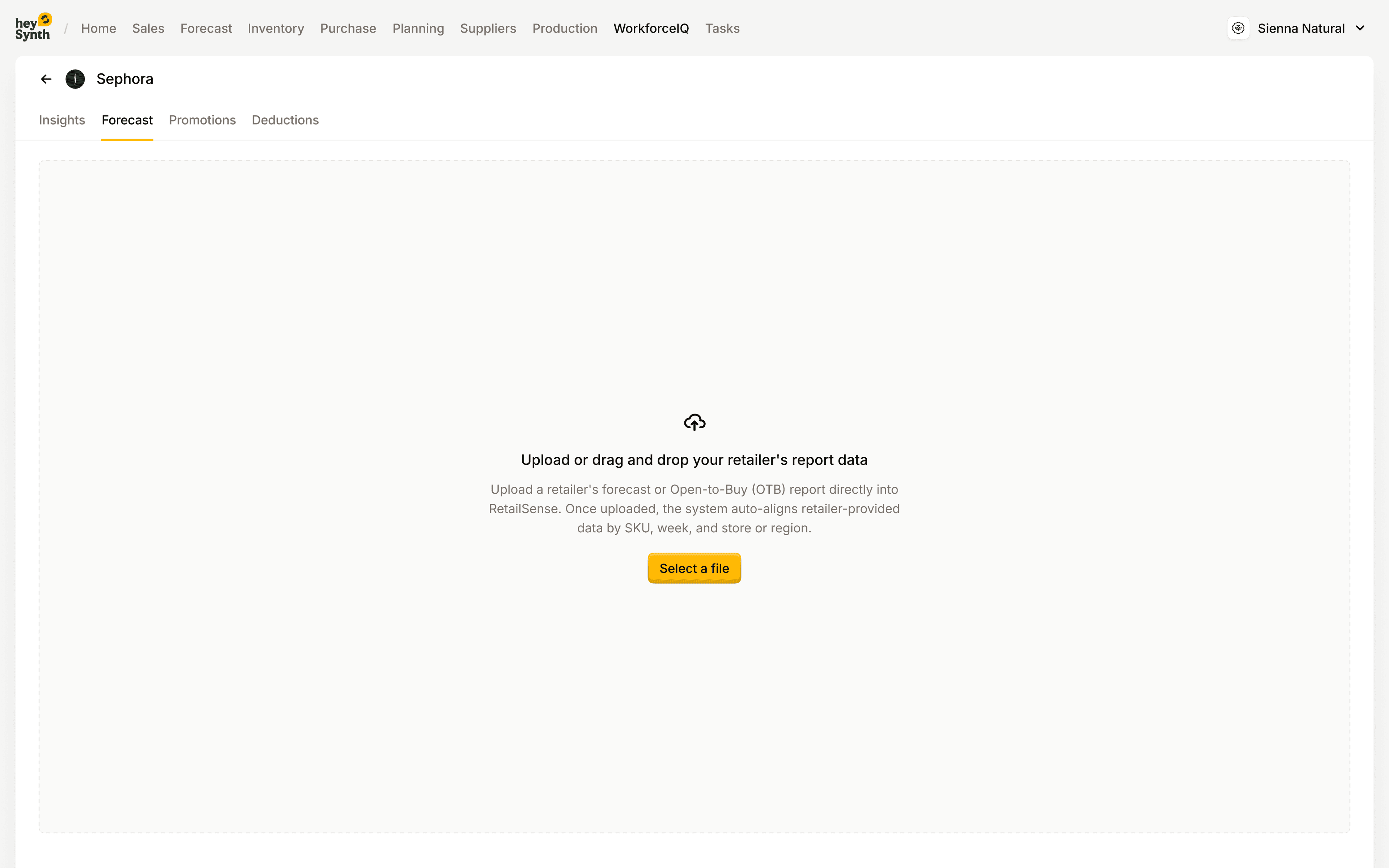Open the Promotions tab
This screenshot has width=1389, height=868.
click(x=202, y=120)
